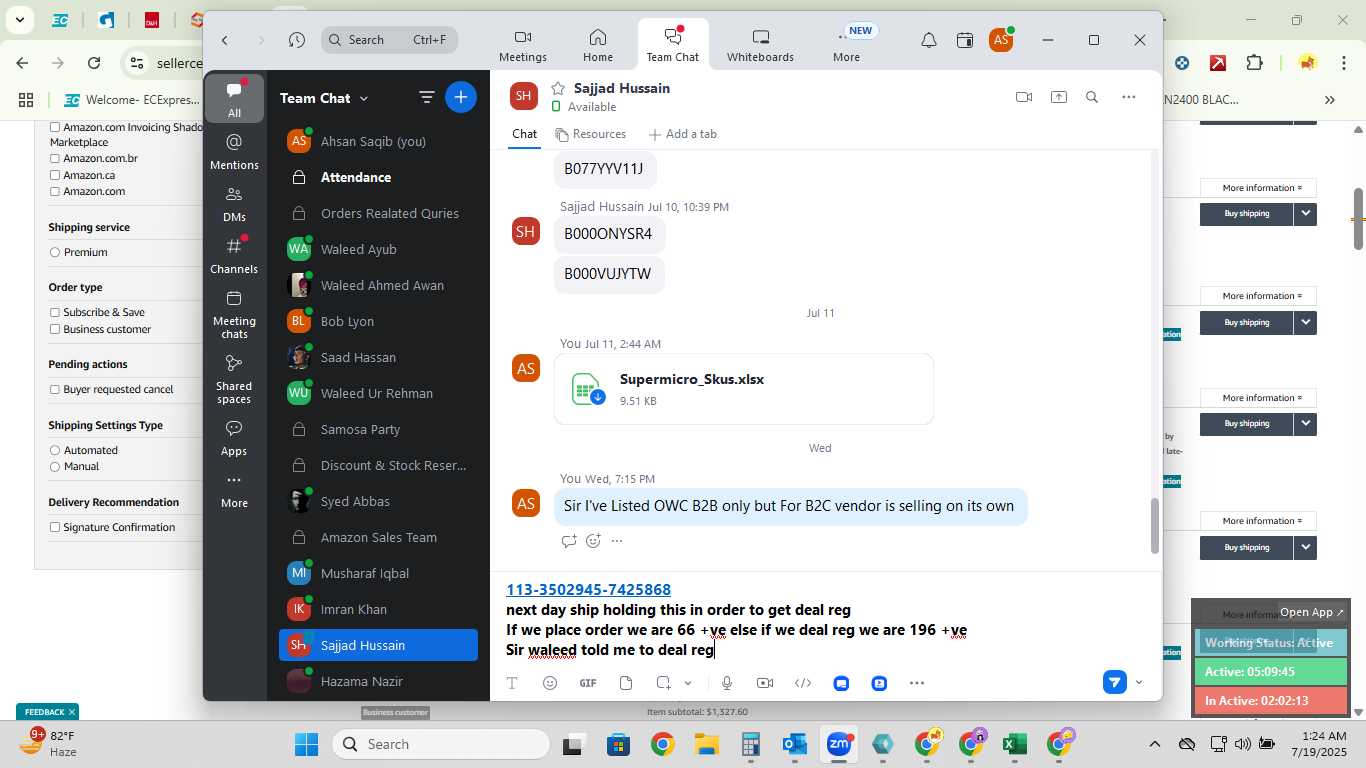Screen dimensions: 1366x768
Task: Open Outlook from the taskbar
Action: (795, 744)
